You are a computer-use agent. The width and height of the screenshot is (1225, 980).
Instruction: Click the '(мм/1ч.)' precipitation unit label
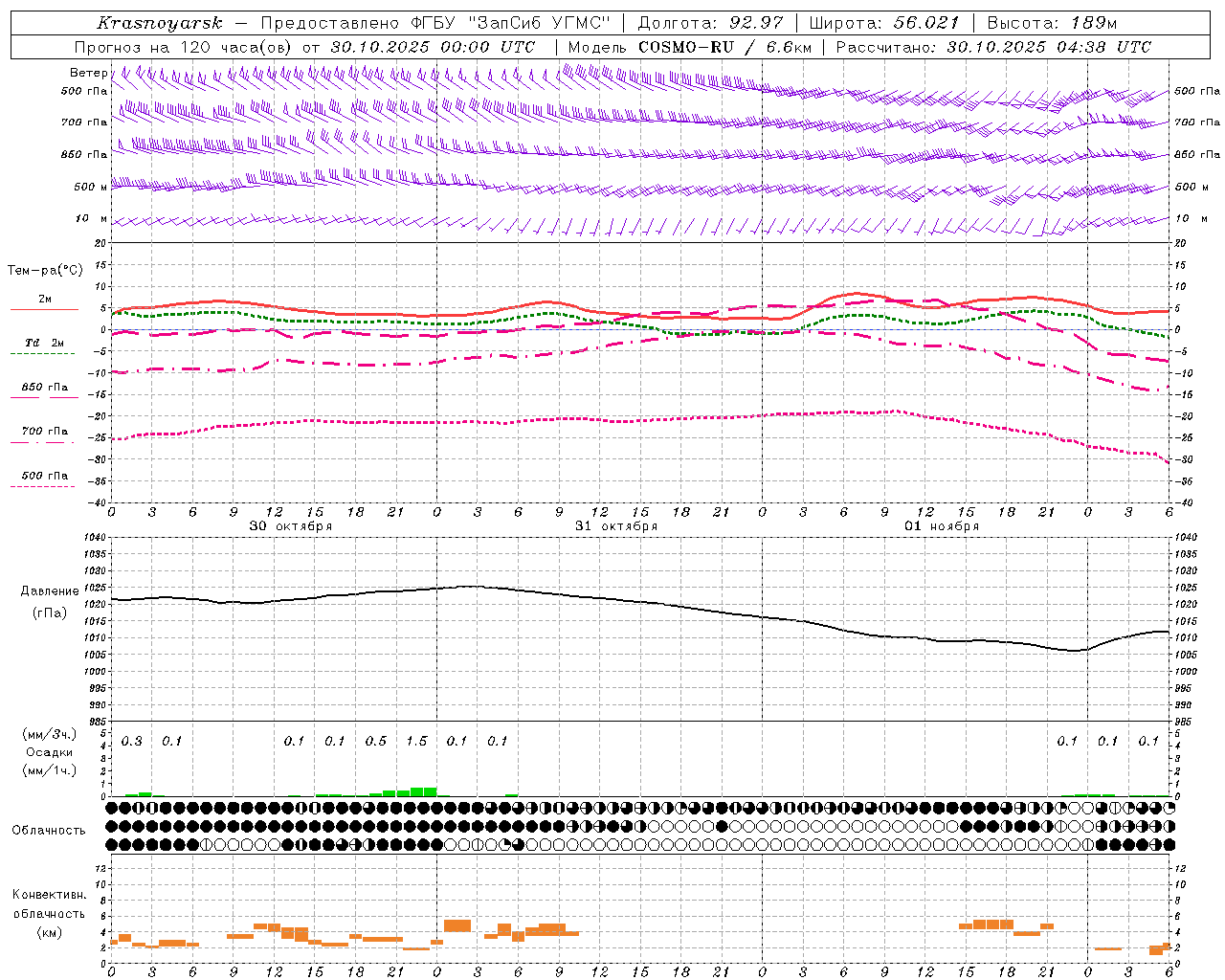point(50,770)
